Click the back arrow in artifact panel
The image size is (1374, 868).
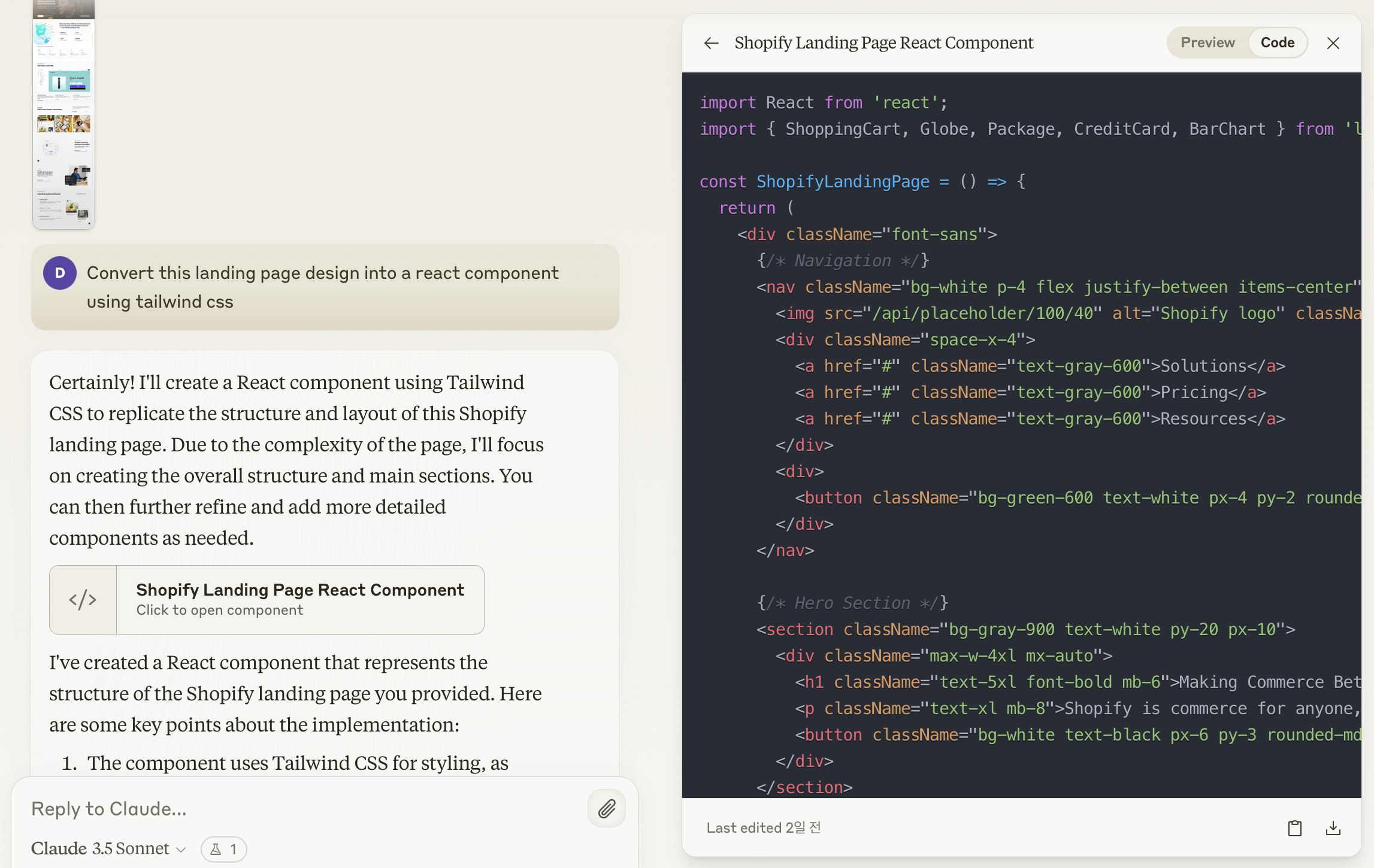pos(711,43)
